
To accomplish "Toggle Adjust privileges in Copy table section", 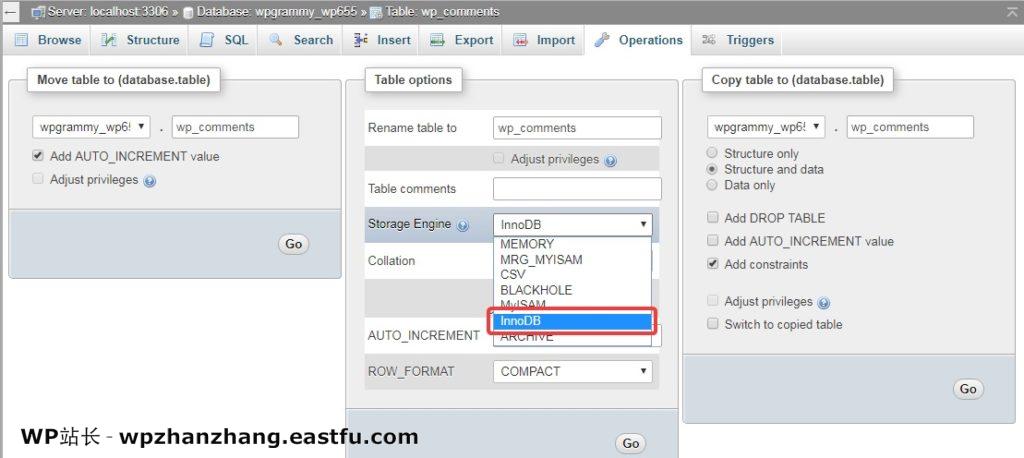I will click(x=712, y=301).
